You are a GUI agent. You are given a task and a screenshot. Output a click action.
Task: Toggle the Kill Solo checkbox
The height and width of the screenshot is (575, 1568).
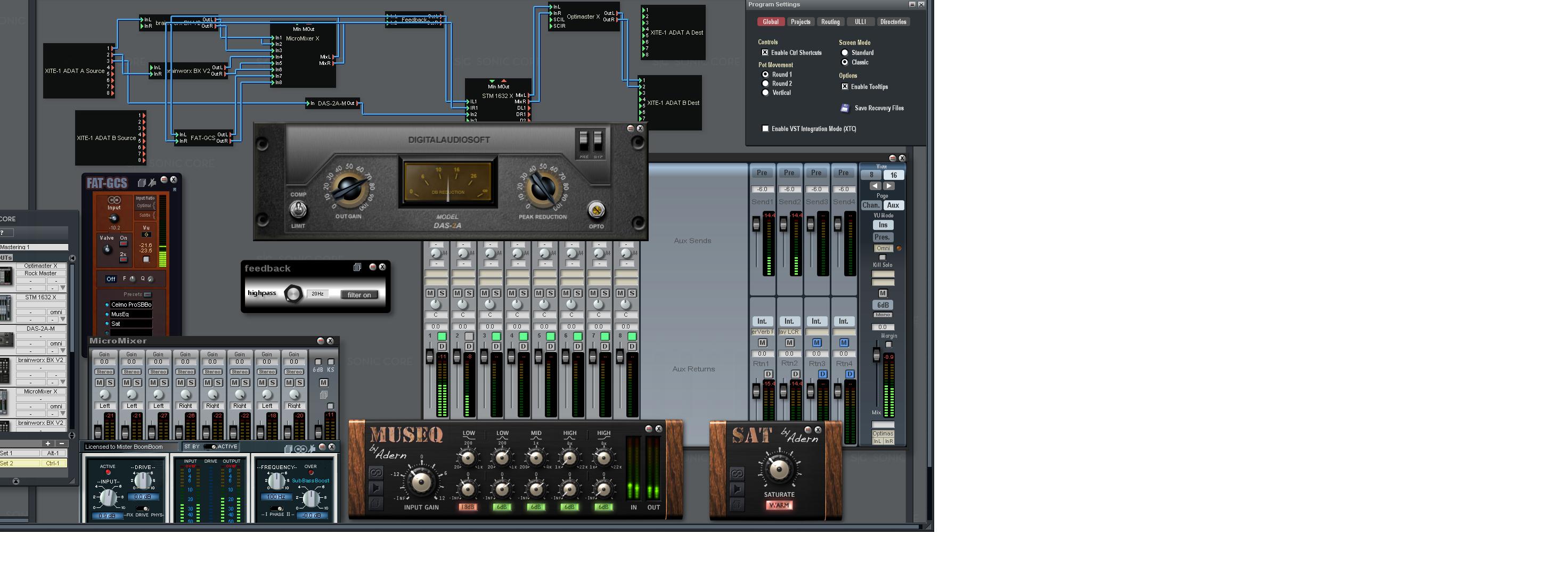(x=883, y=257)
